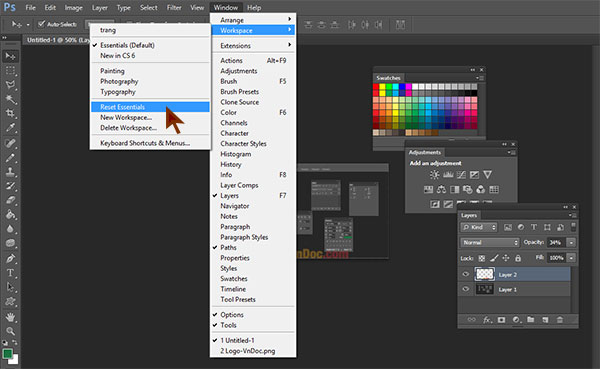Add a Levels adjustment

click(x=448, y=175)
